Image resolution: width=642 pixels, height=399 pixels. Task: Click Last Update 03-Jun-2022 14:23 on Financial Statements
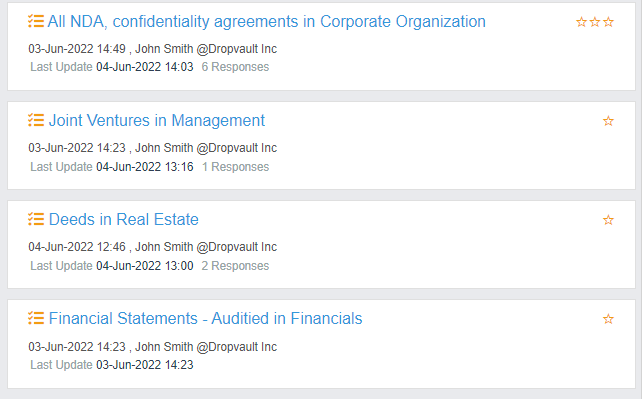(112, 365)
